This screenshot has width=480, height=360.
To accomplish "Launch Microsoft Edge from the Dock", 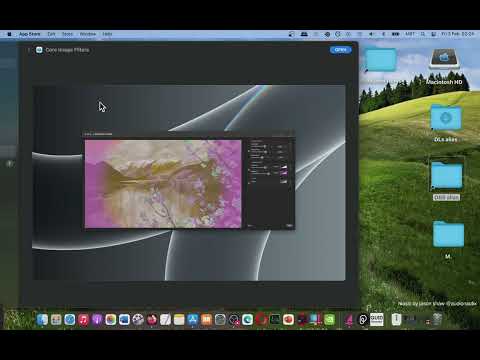I will pyautogui.click(x=247, y=320).
